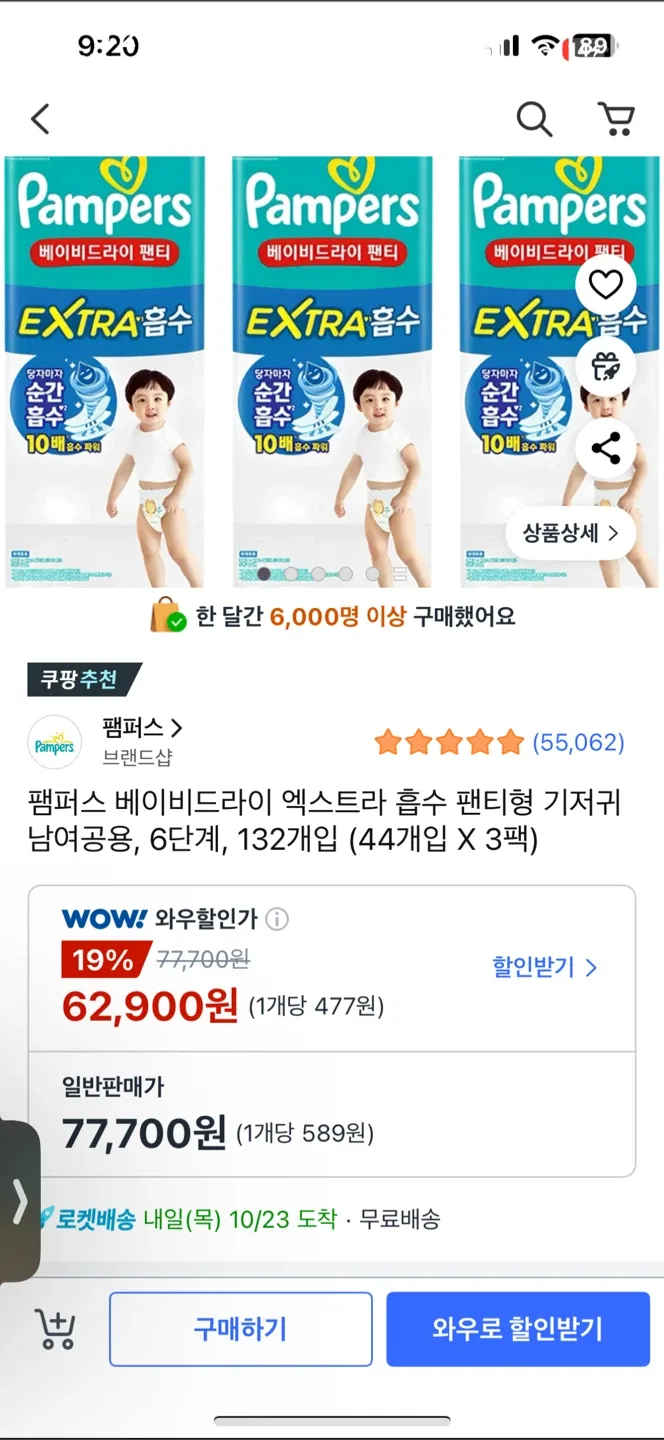Tap the Pampers brand logo circle

[55, 742]
